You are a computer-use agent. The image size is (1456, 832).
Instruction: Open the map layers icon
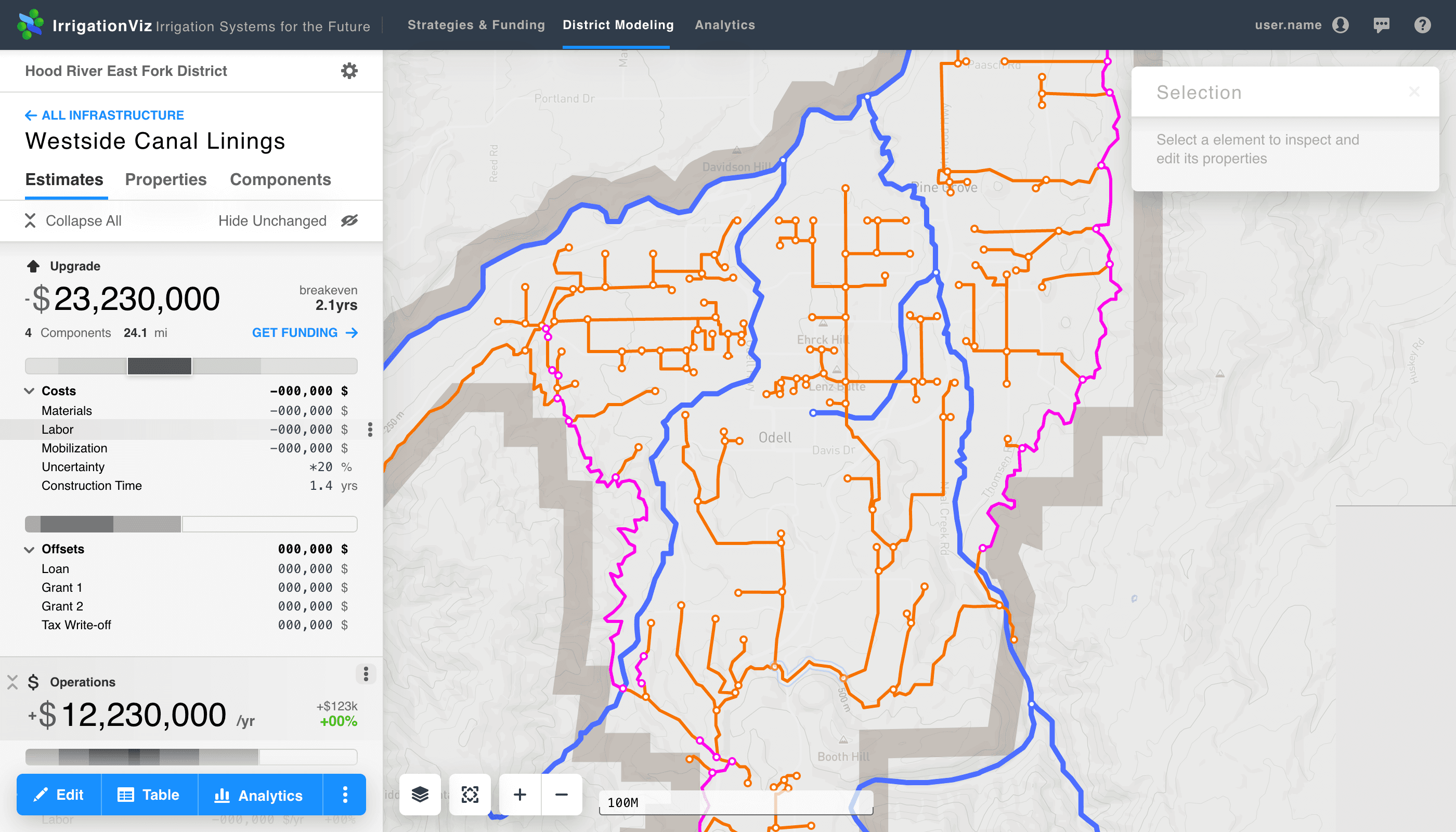pyautogui.click(x=420, y=794)
